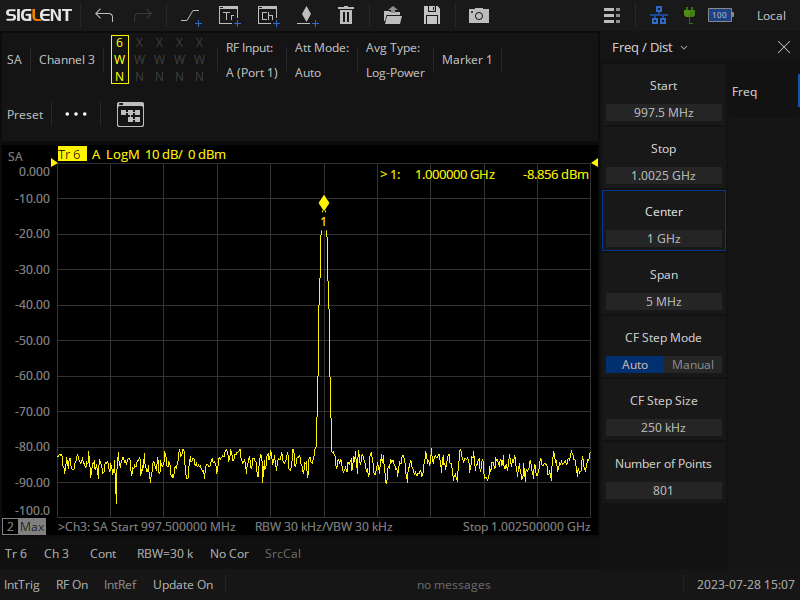Screen dimensions: 800x600
Task: Open the recall file folder icon
Action: click(x=392, y=15)
